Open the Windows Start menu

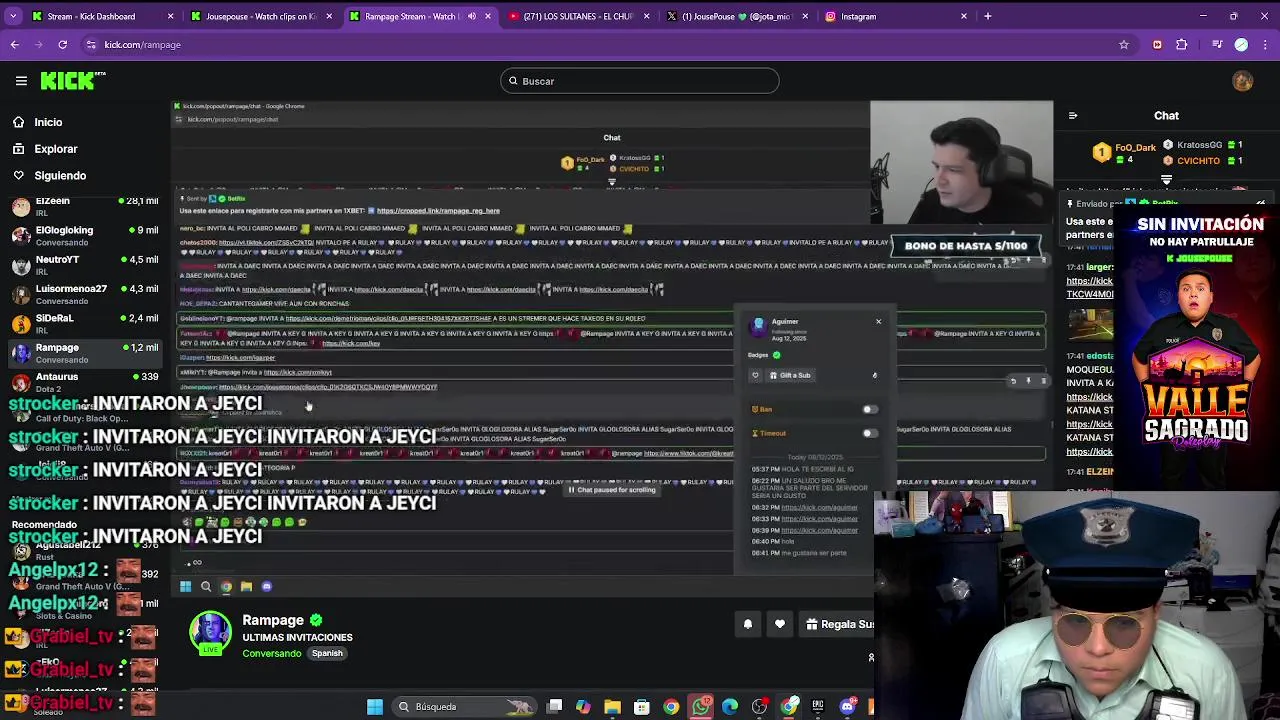click(x=375, y=707)
